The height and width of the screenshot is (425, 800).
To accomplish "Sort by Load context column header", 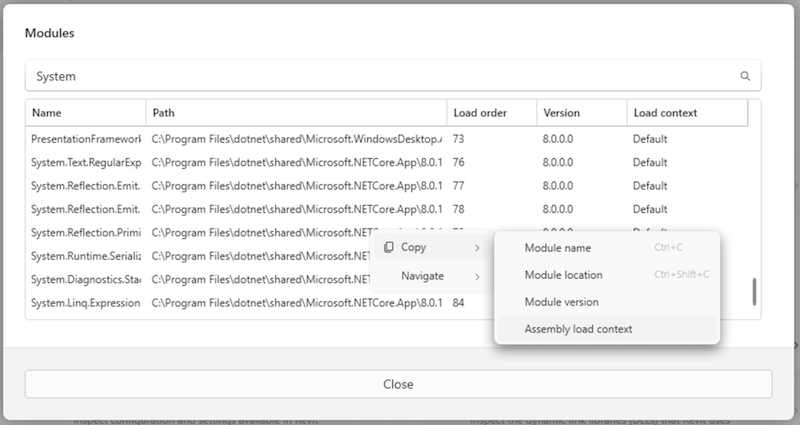I will point(686,113).
